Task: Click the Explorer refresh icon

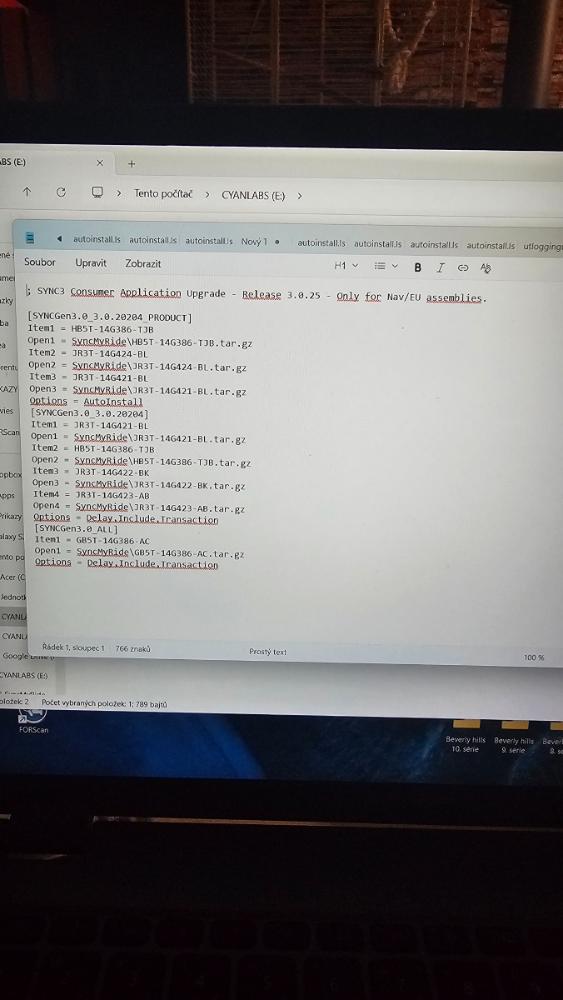Action: point(61,192)
